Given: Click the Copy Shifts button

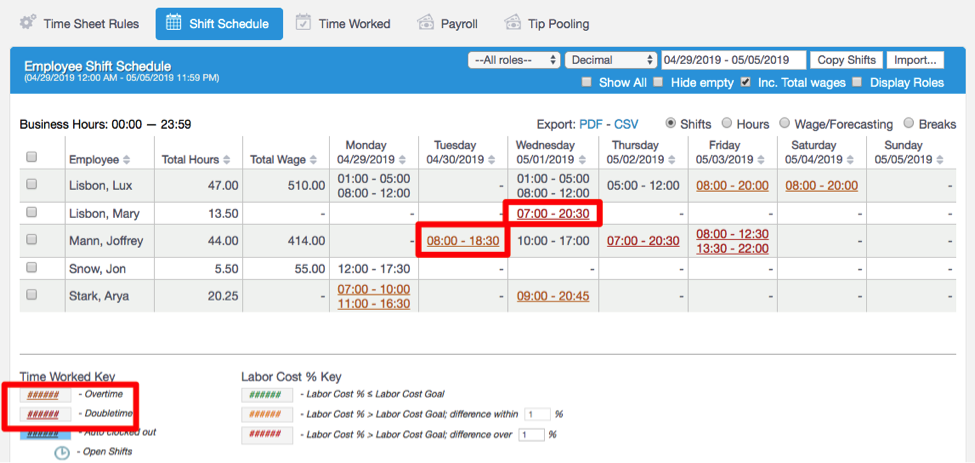Looking at the screenshot, I should [x=846, y=60].
